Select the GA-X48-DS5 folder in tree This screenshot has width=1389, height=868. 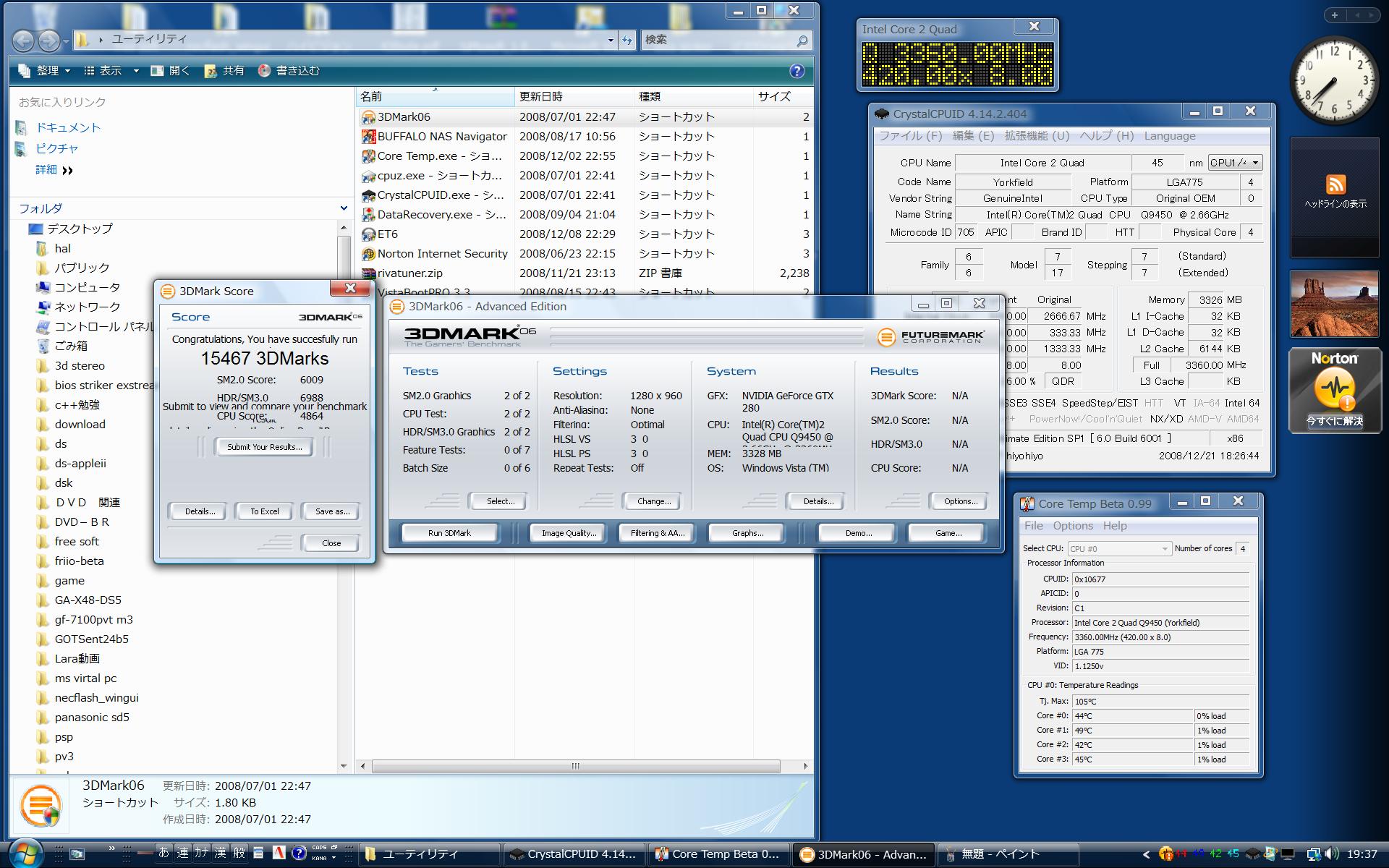pos(88,600)
